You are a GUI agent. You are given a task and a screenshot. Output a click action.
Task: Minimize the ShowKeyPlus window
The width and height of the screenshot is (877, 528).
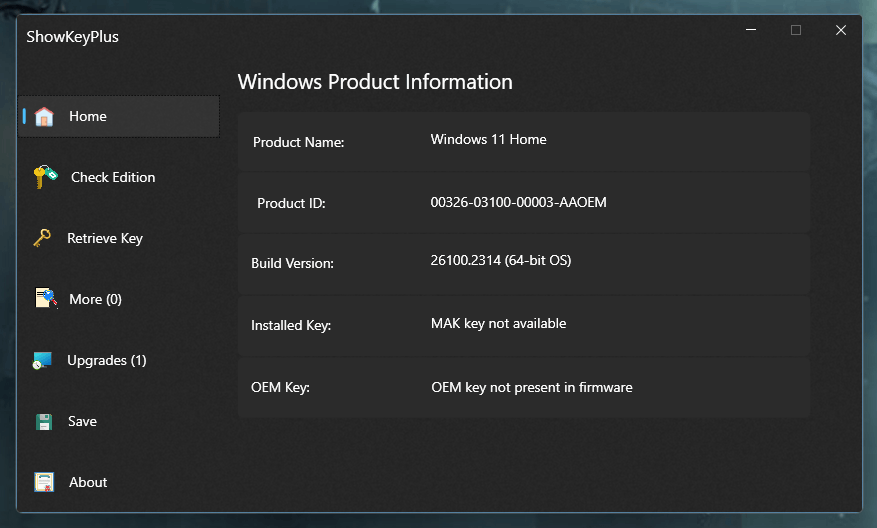[x=751, y=30]
